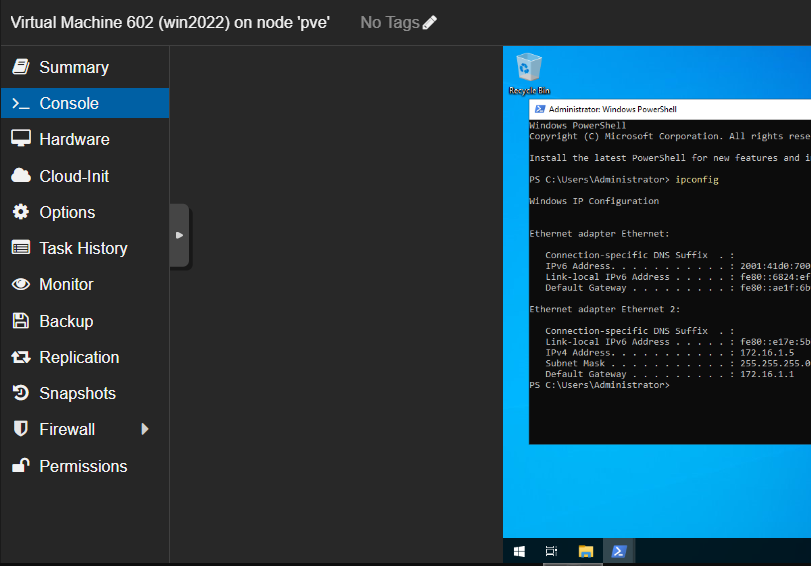Launch File Explorer from taskbar

tap(585, 552)
